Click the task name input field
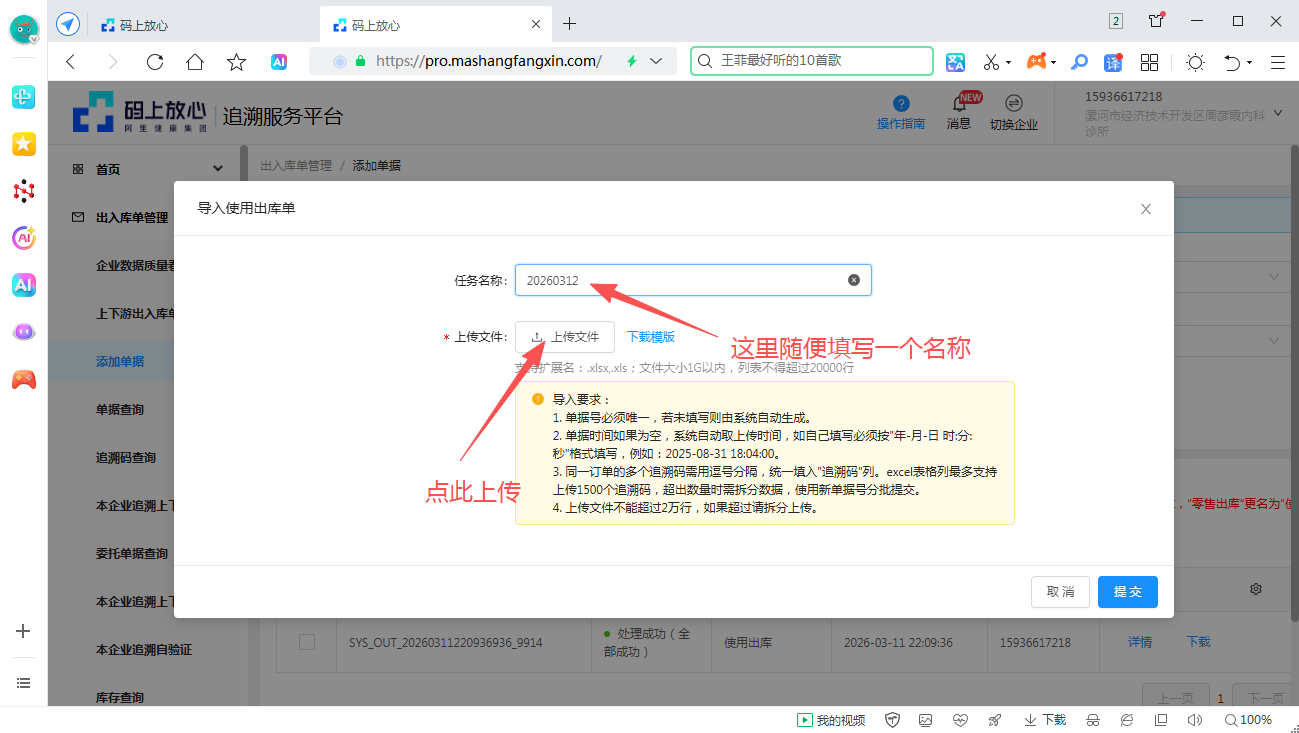This screenshot has height=733, width=1299. [x=680, y=280]
